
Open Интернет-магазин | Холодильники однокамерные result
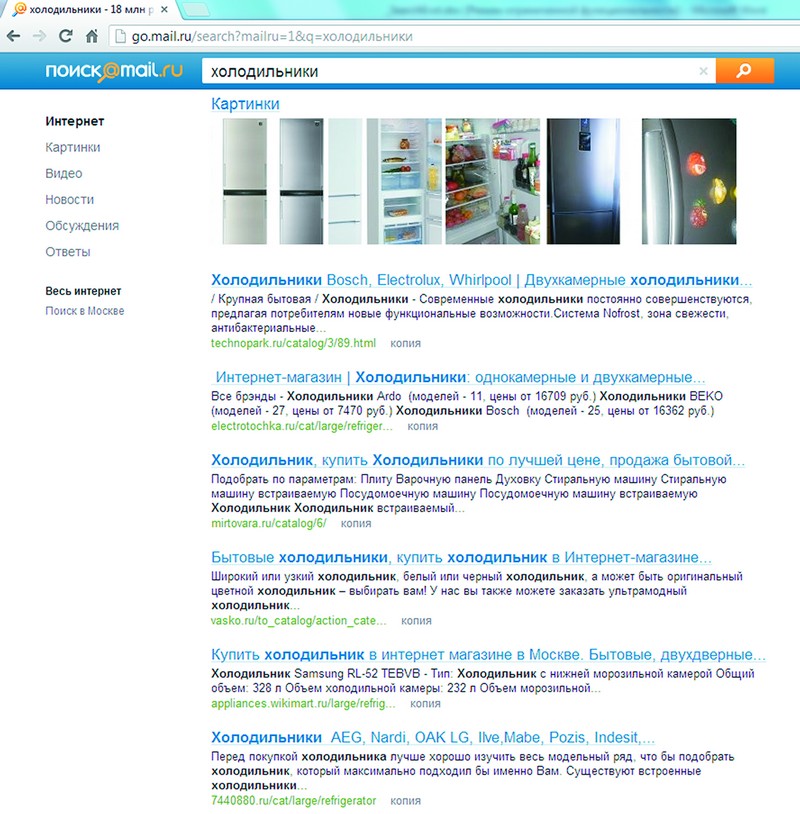[460, 377]
